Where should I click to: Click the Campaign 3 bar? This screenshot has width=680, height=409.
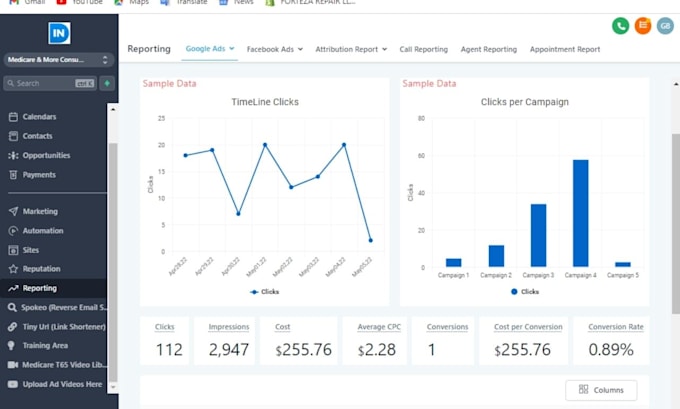[538, 235]
